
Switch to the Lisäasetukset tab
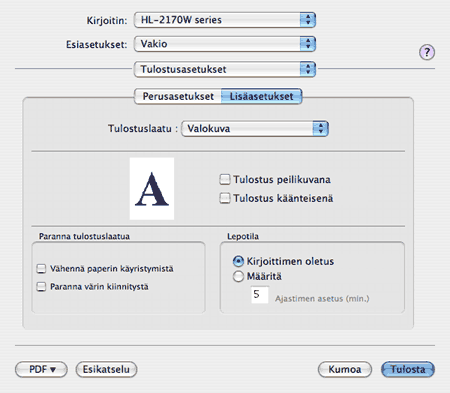262,96
